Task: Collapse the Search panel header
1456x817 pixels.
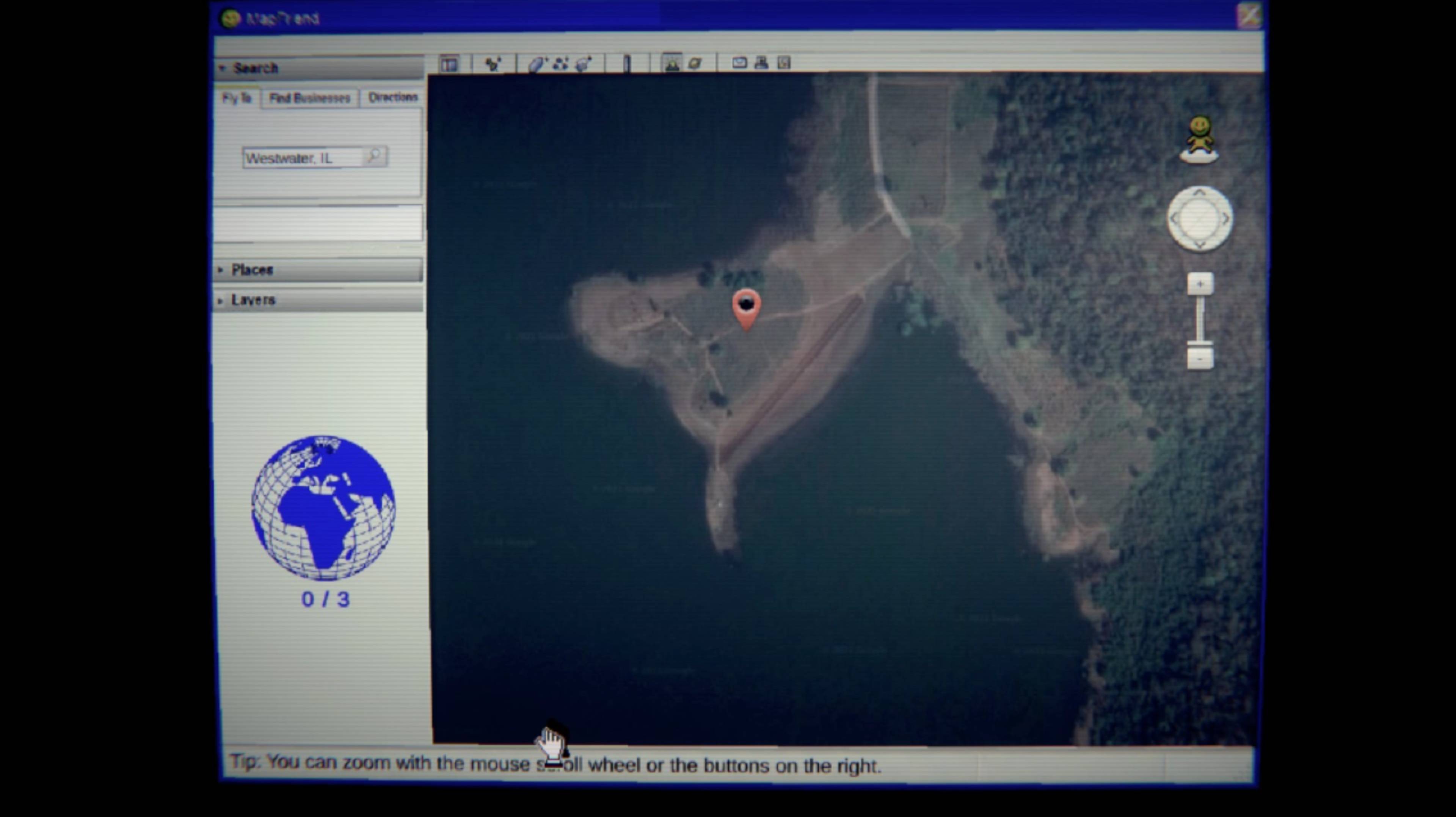Action: (x=319, y=68)
